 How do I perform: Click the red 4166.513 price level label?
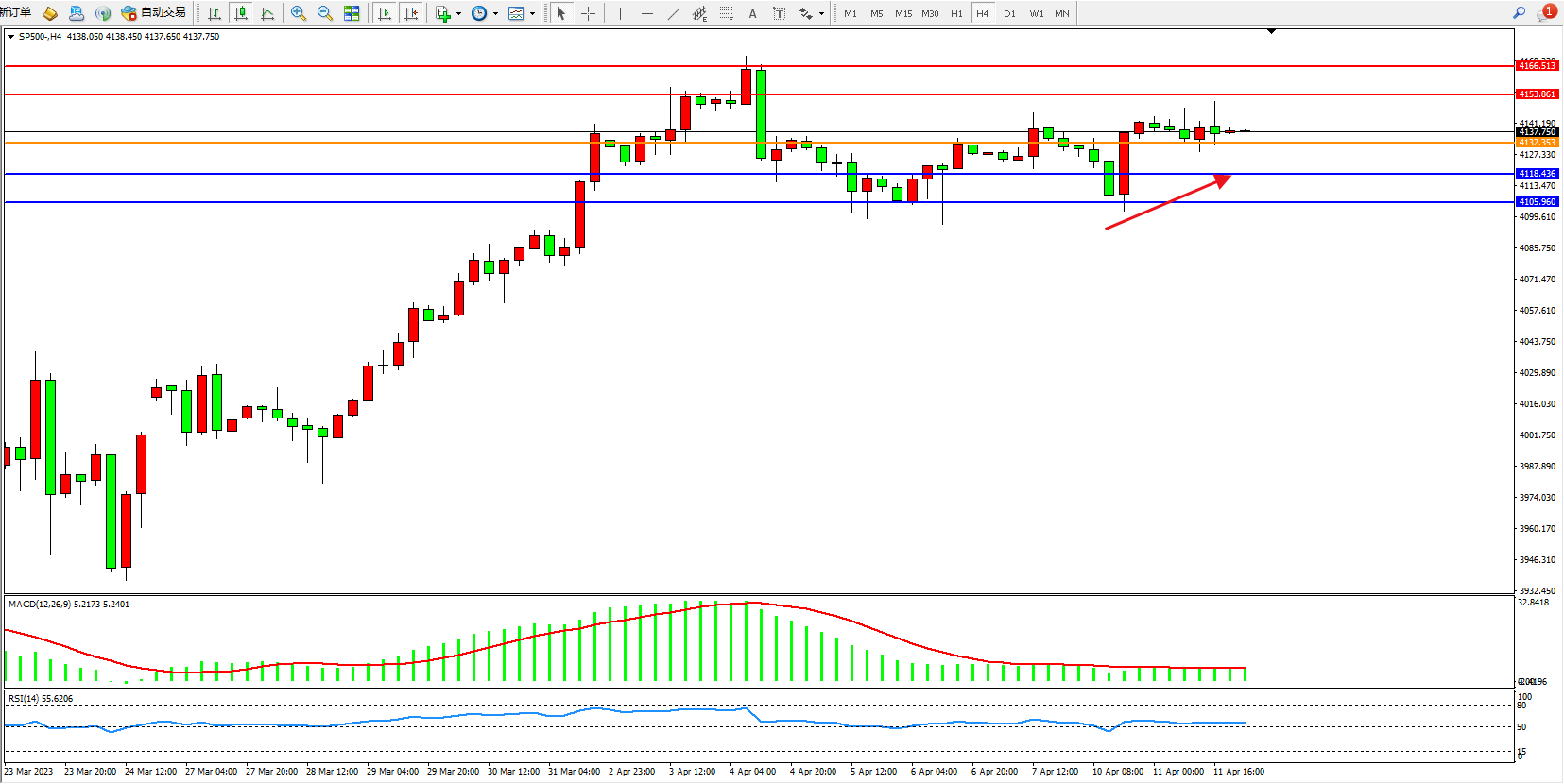[x=1537, y=66]
